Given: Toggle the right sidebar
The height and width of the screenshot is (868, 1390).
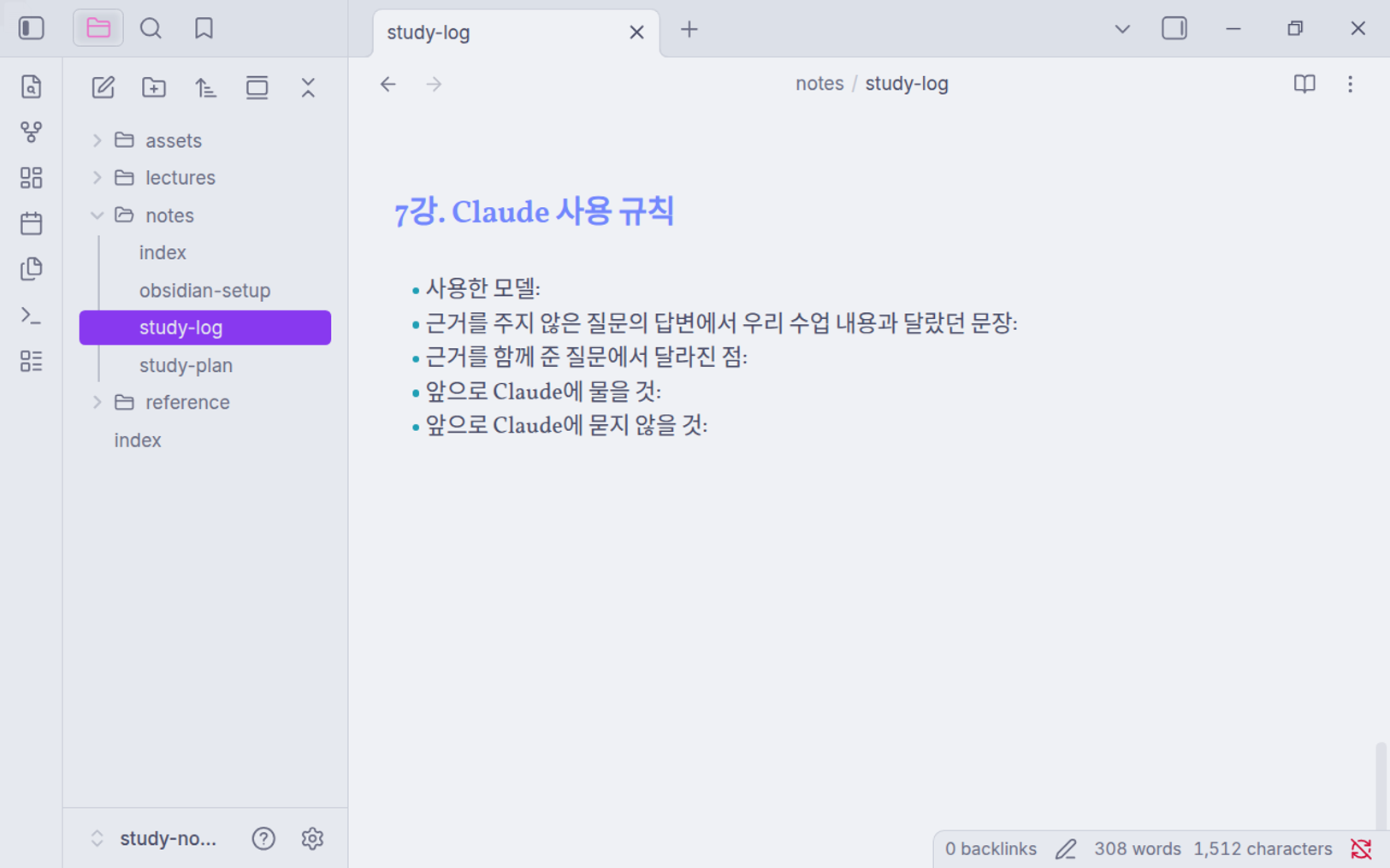Looking at the screenshot, I should point(1174,28).
